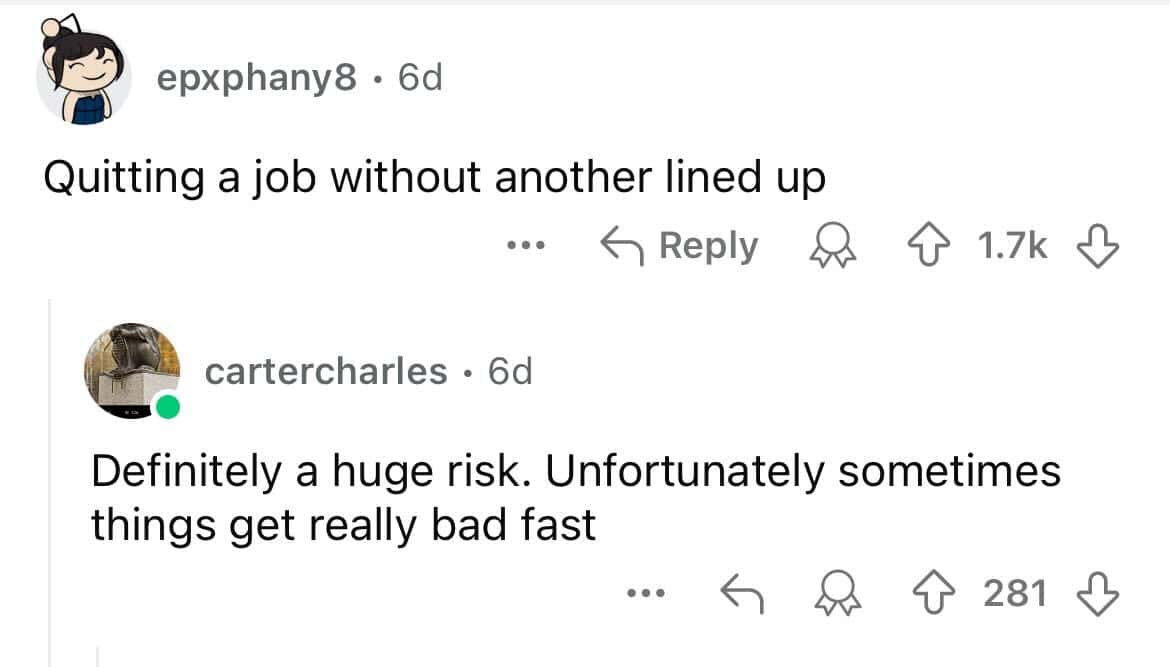Click the 281 vote count
This screenshot has width=1170, height=667.
1015,593
